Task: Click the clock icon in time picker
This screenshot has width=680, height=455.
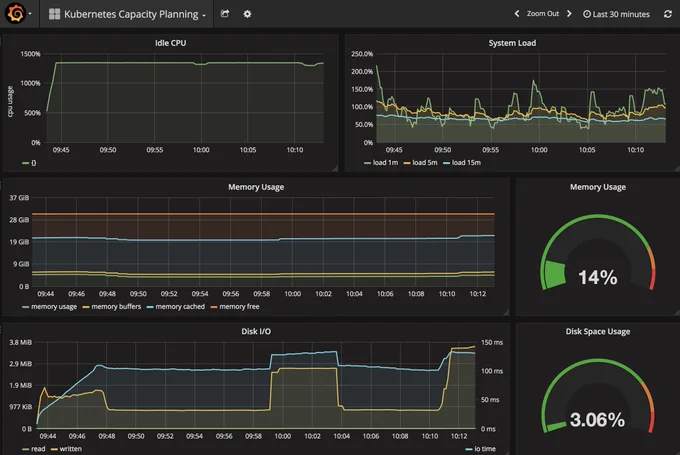Action: point(587,14)
